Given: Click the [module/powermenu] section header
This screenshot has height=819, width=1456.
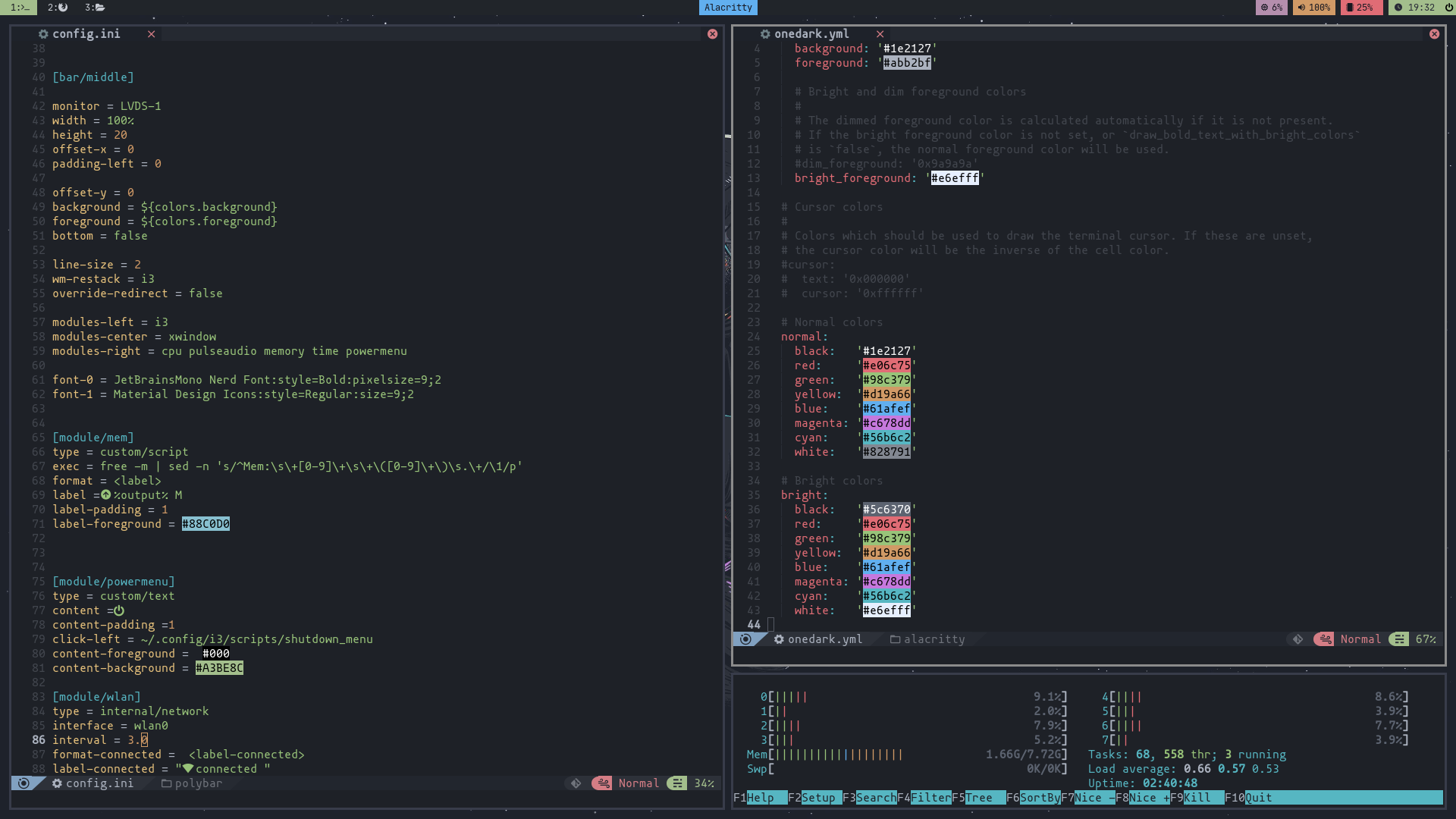Looking at the screenshot, I should point(114,582).
